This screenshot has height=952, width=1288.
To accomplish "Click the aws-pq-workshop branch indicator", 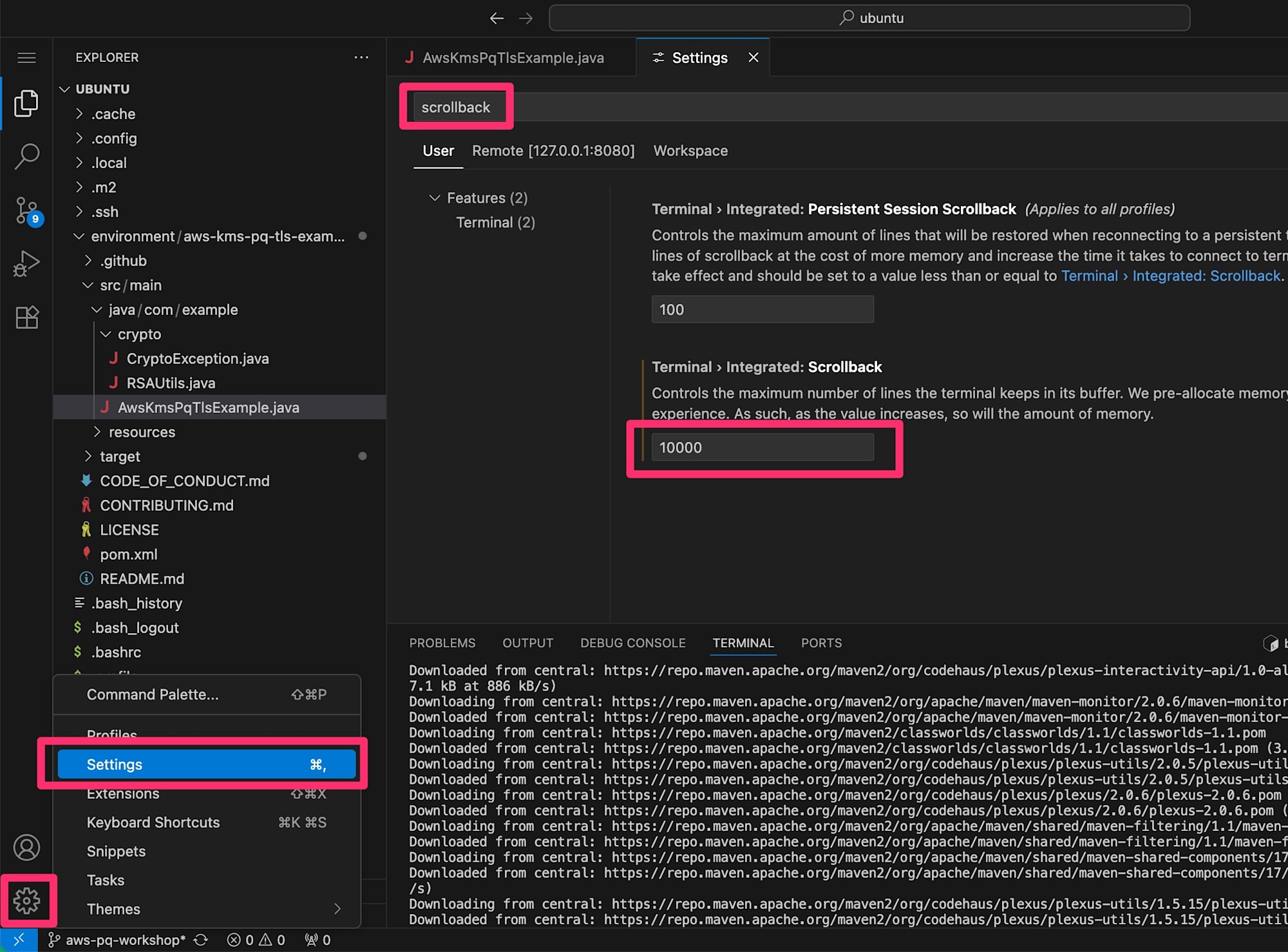I will click(x=117, y=940).
